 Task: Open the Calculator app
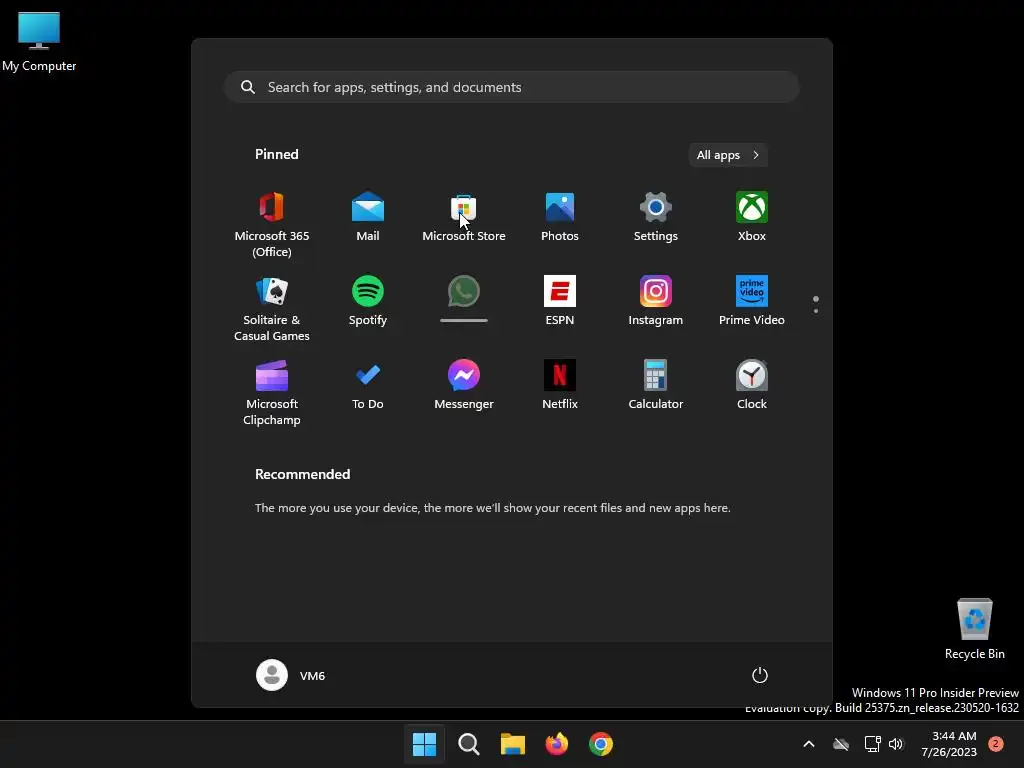point(656,385)
